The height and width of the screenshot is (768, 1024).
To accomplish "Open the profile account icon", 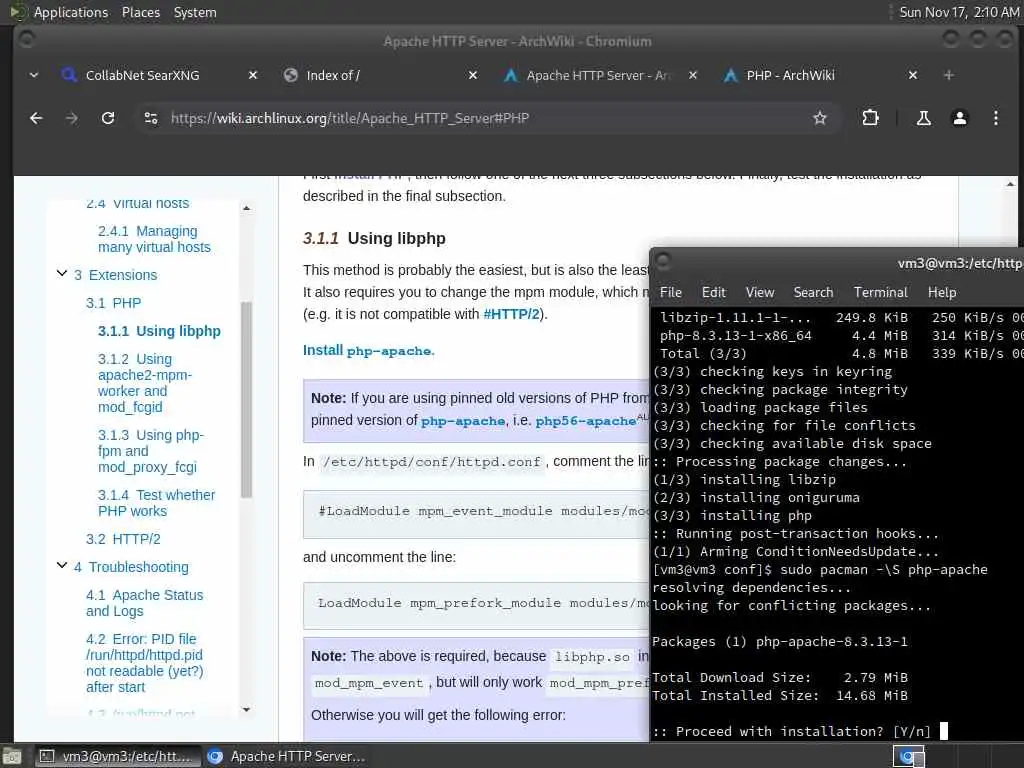I will tap(960, 118).
